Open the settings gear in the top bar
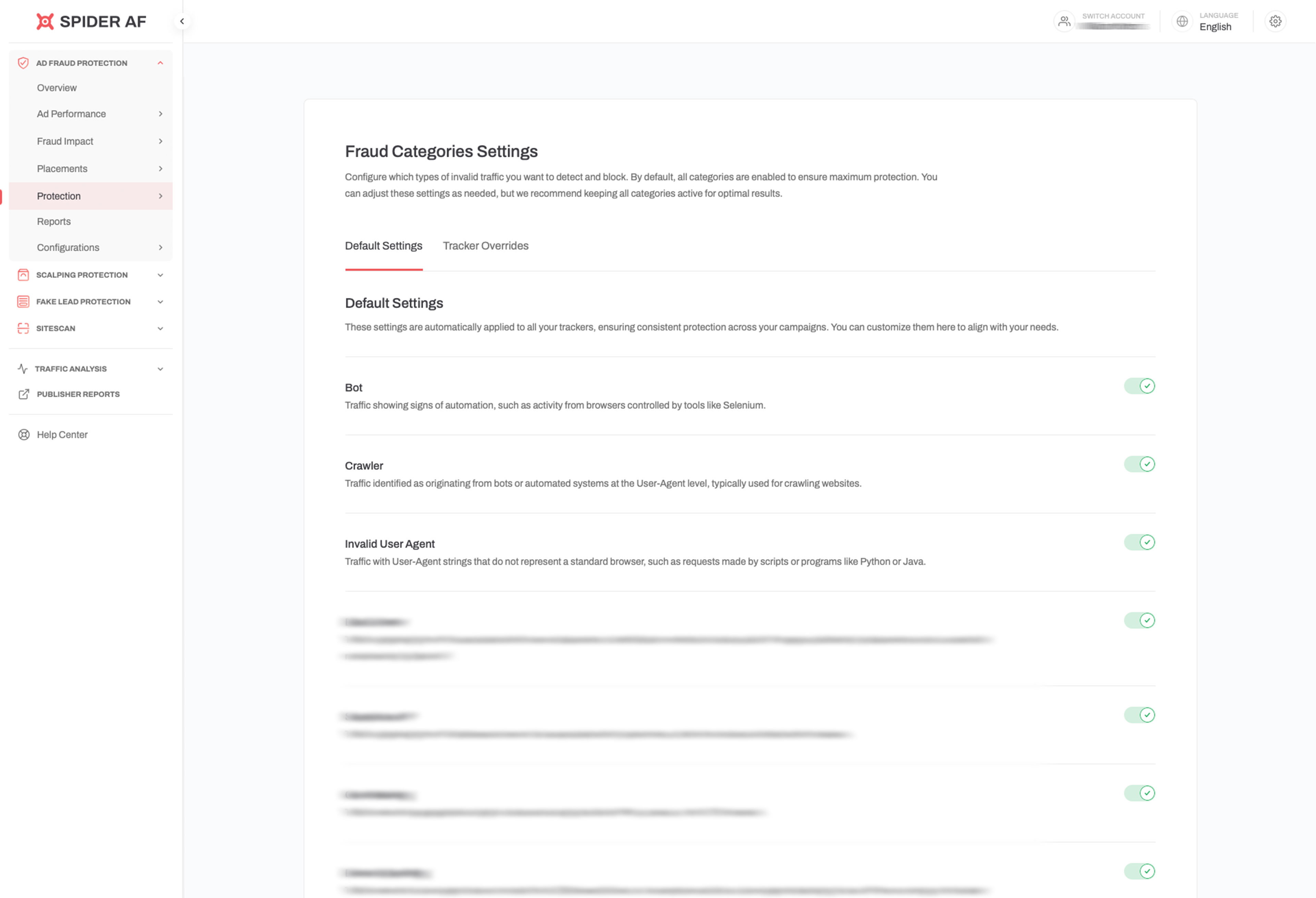Viewport: 1316px width, 898px height. click(x=1275, y=21)
